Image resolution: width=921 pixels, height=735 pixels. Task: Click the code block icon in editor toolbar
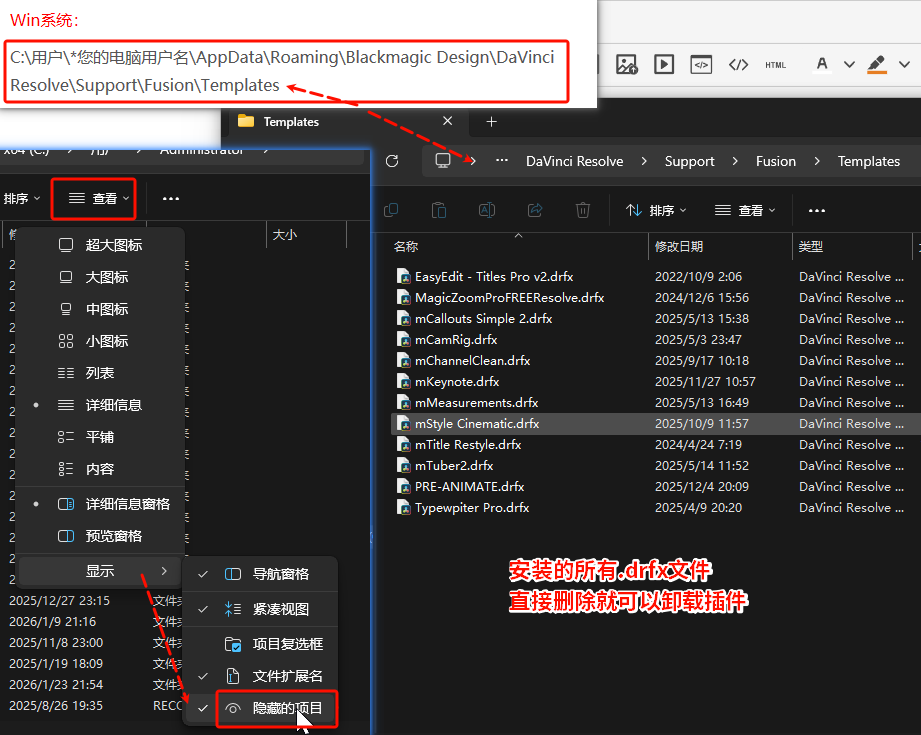pos(701,65)
